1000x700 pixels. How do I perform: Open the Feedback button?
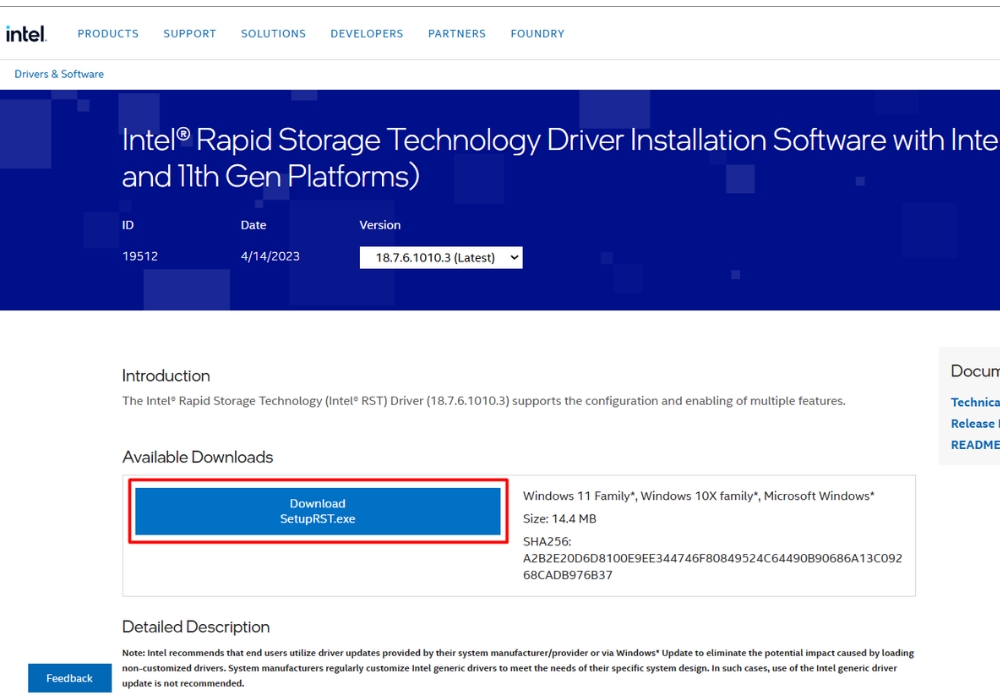coord(70,678)
